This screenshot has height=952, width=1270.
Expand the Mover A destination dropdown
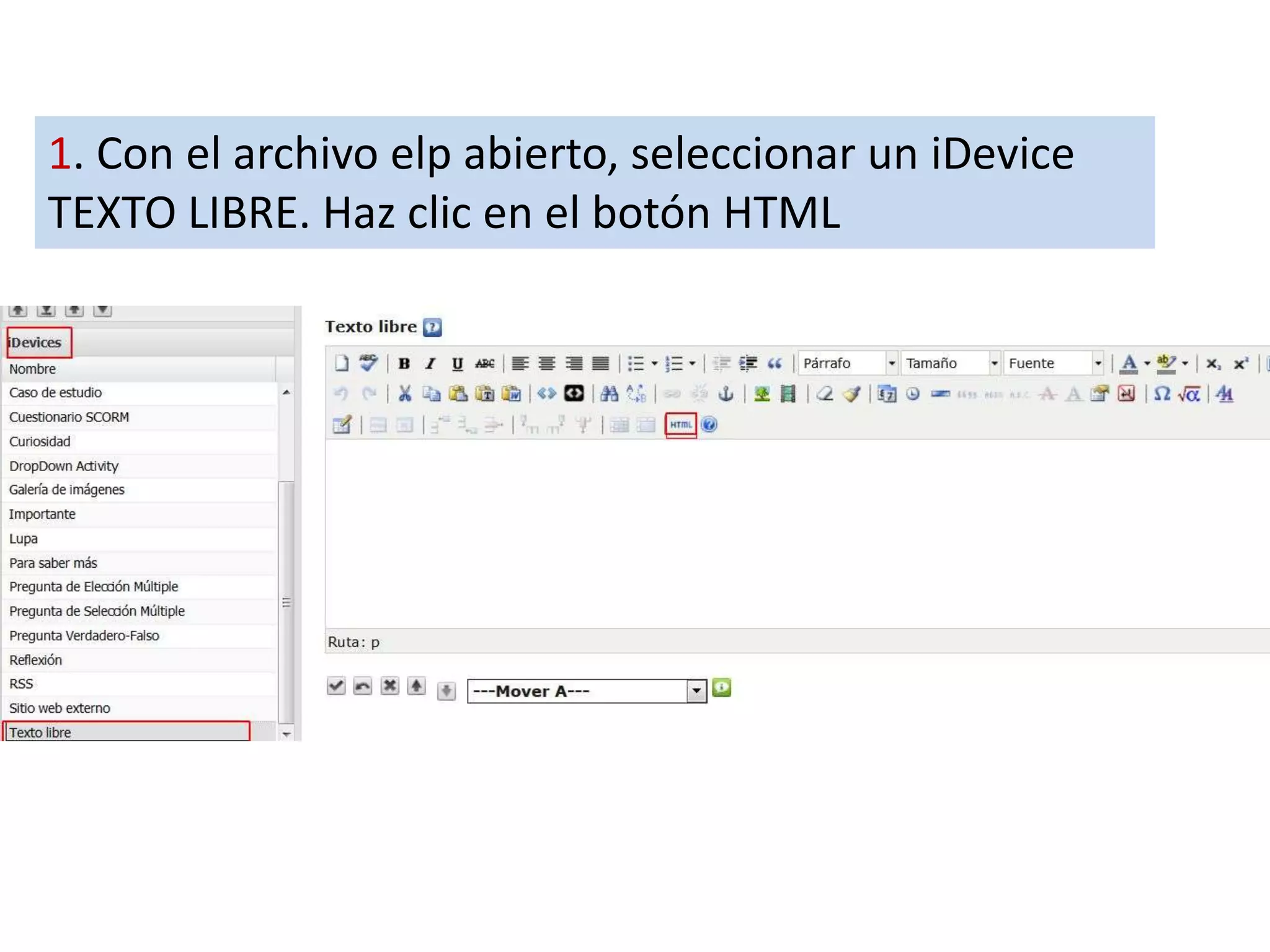[x=696, y=691]
